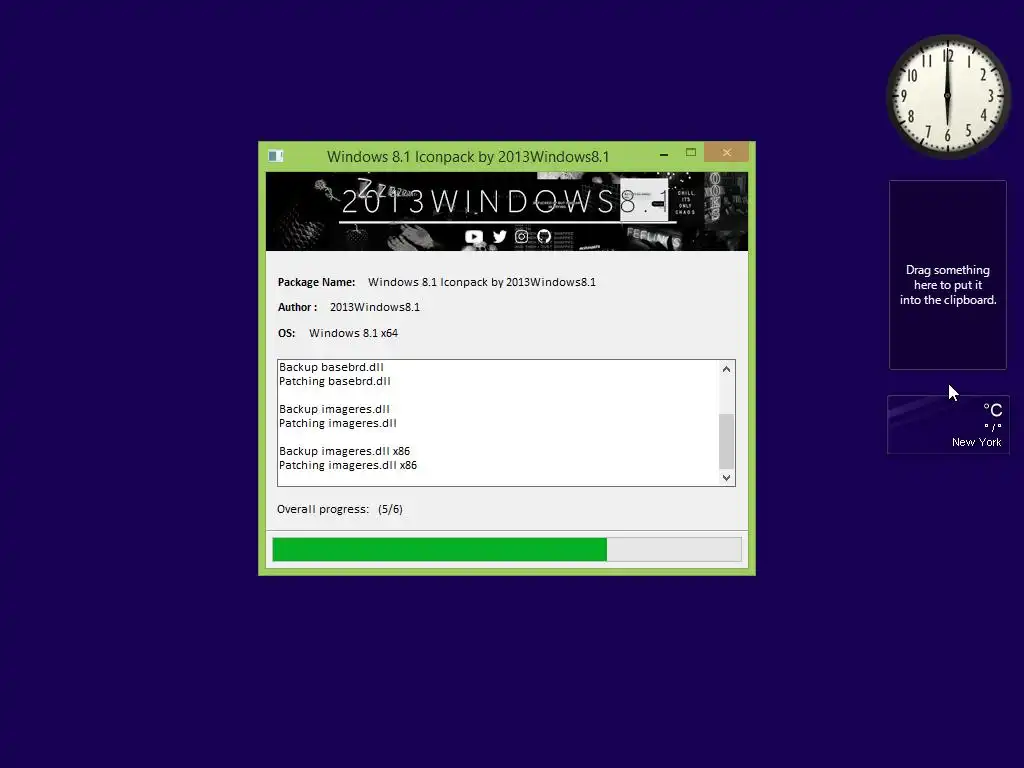Click the analog clock desktop gadget
The width and height of the screenshot is (1024, 768).
[x=948, y=96]
